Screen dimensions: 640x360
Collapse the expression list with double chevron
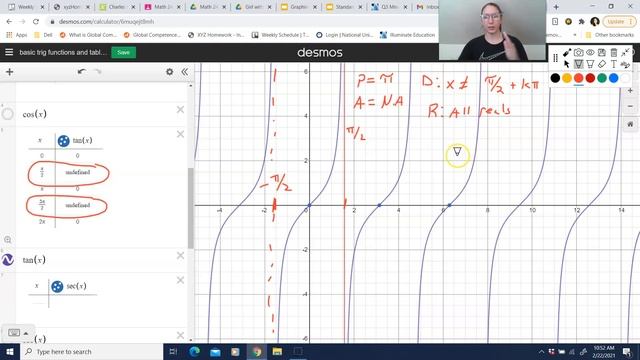click(x=184, y=72)
